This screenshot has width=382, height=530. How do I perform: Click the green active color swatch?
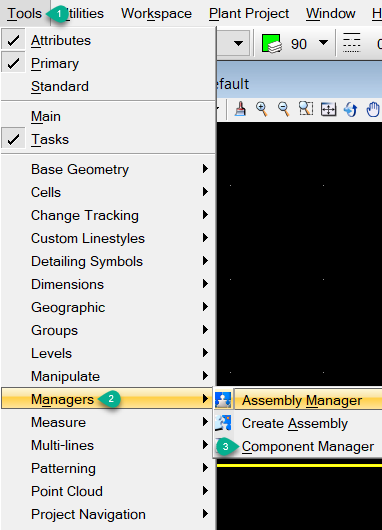(271, 44)
